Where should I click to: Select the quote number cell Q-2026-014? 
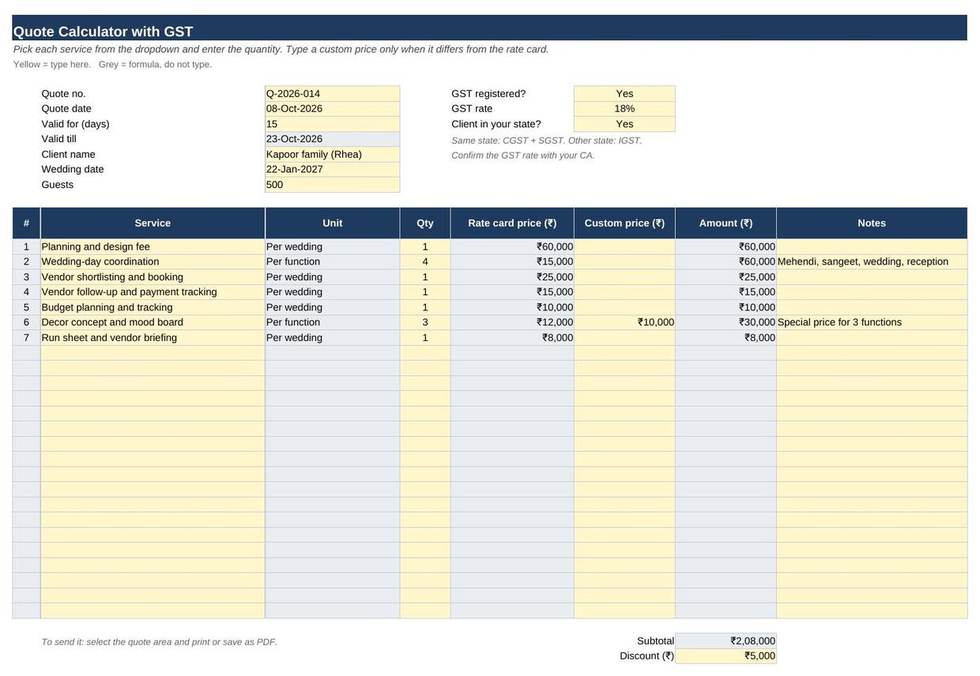(x=332, y=94)
